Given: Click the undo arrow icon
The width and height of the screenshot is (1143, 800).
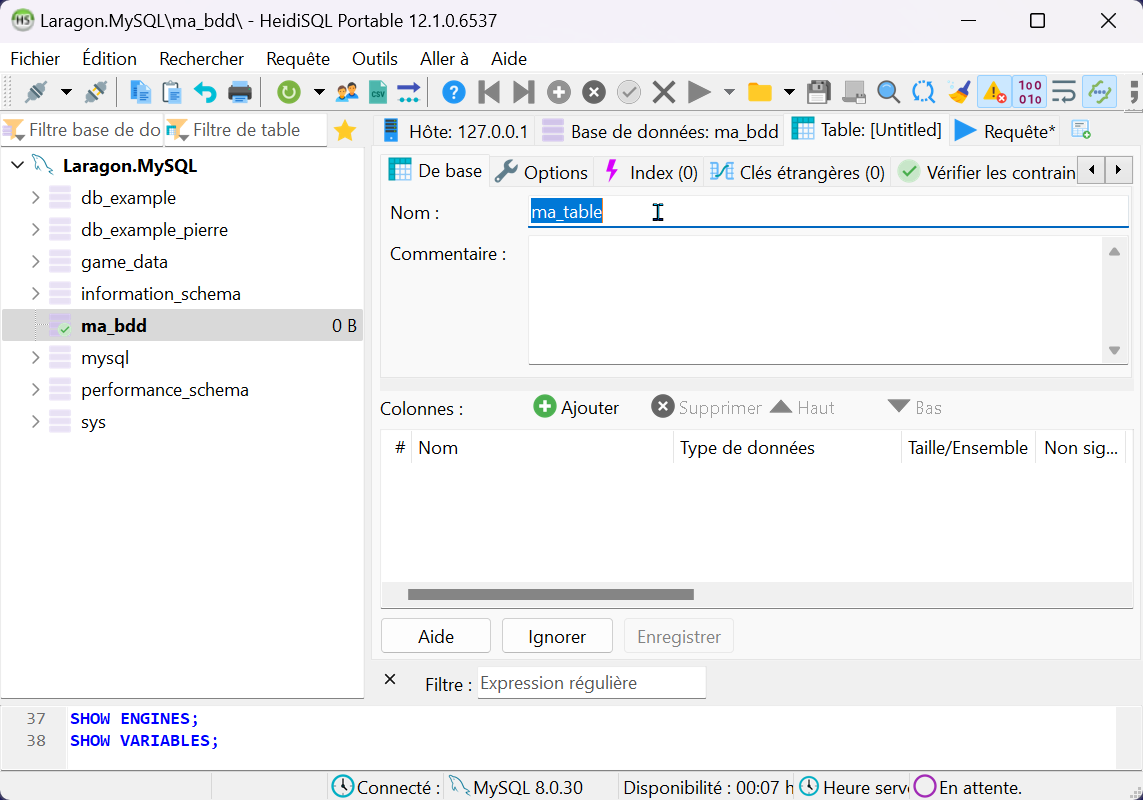Looking at the screenshot, I should (205, 93).
